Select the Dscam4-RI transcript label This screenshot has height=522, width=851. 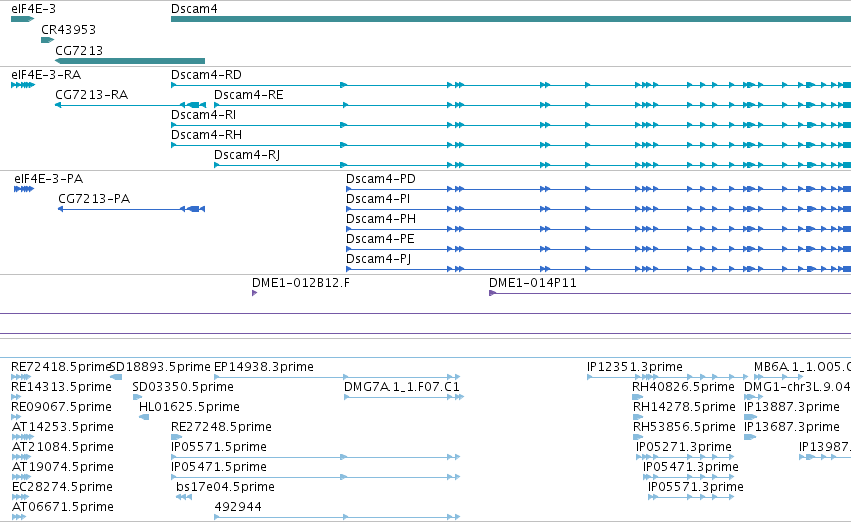tap(204, 115)
